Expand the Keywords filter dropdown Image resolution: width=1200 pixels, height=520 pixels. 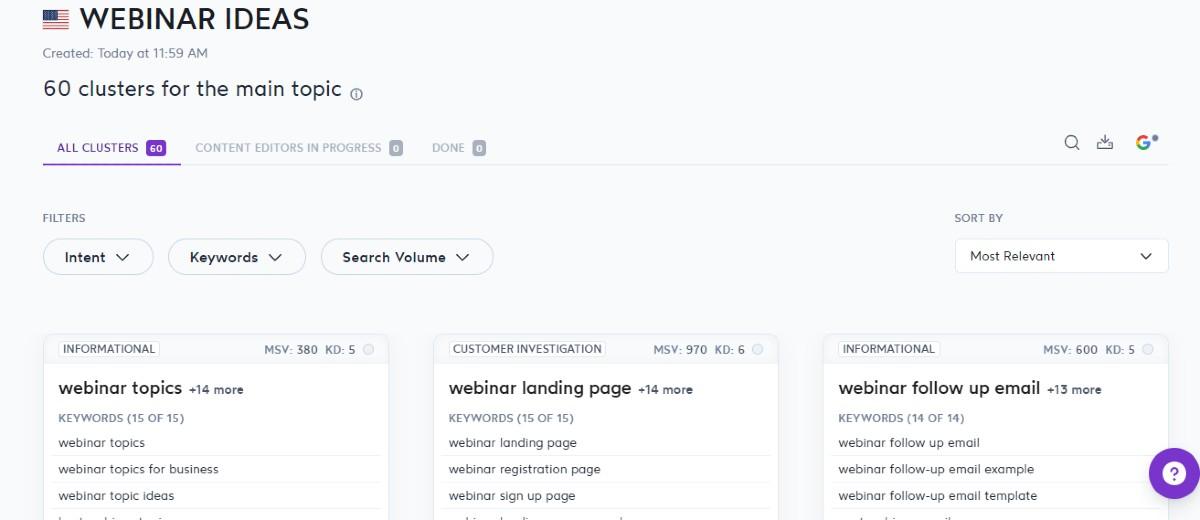[x=236, y=257]
